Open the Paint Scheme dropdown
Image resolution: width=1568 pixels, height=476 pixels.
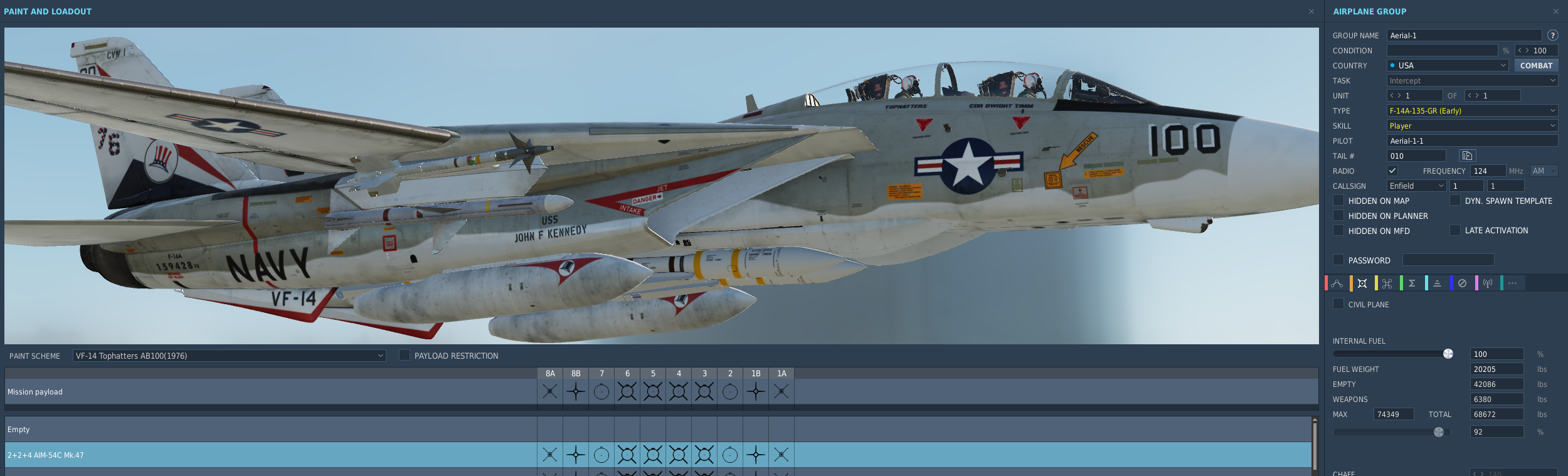(229, 356)
